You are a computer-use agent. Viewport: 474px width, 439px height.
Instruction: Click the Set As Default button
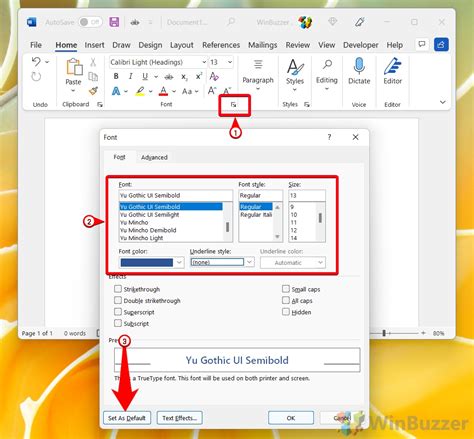point(127,418)
